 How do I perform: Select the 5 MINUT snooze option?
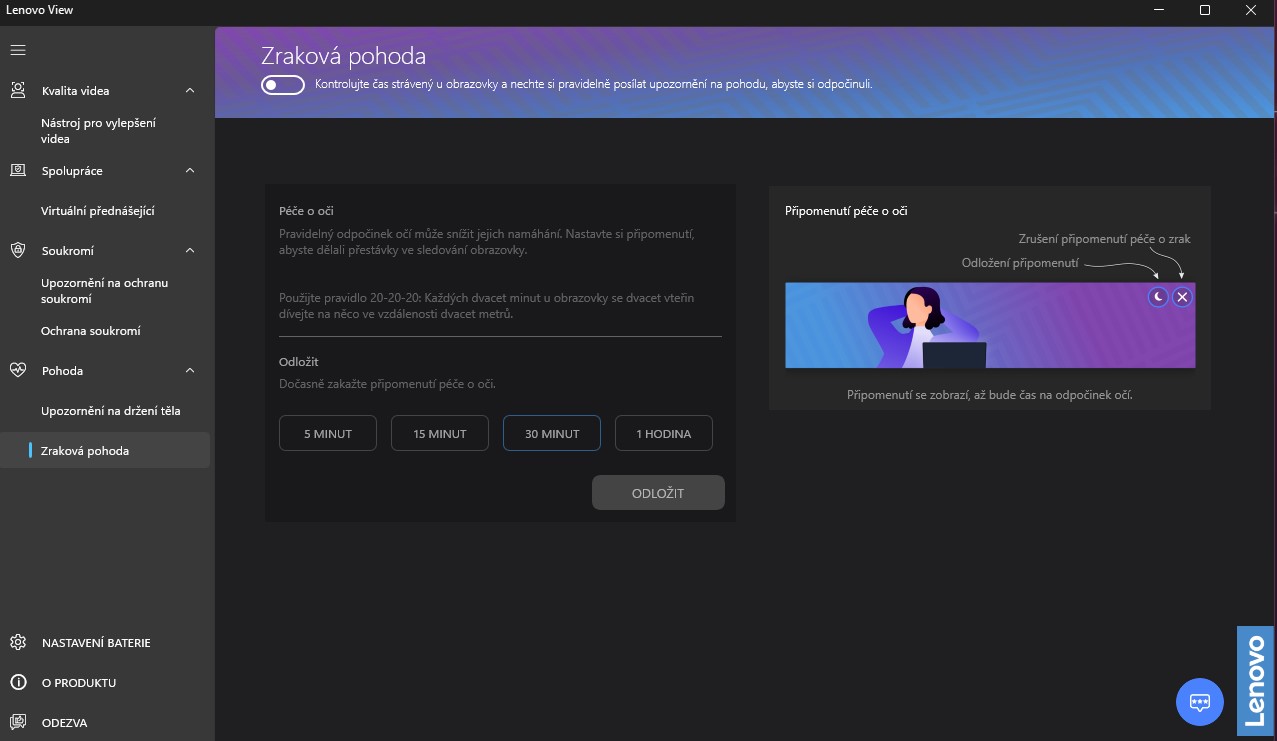329,434
